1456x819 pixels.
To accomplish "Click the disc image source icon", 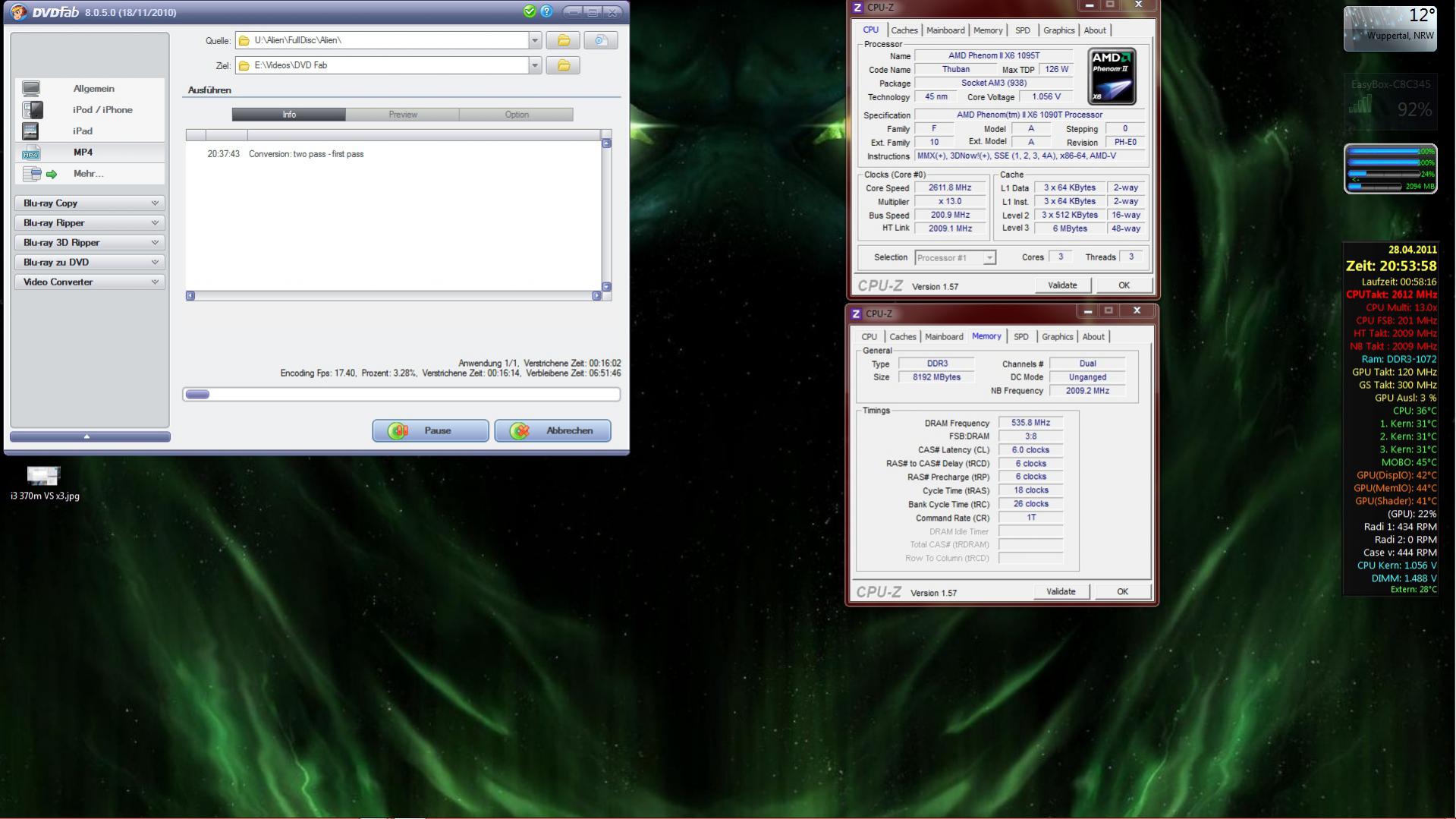I will (x=601, y=40).
